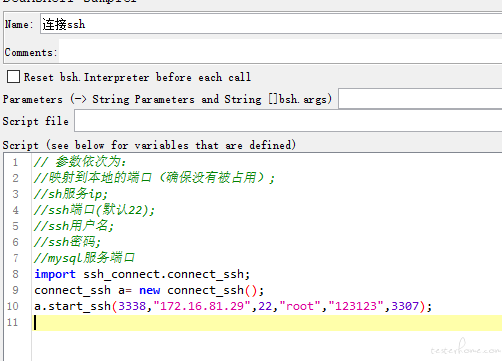Click 'a.start_ssh' method name on line 10
Image resolution: width=502 pixels, height=361 pixels.
click(x=73, y=306)
